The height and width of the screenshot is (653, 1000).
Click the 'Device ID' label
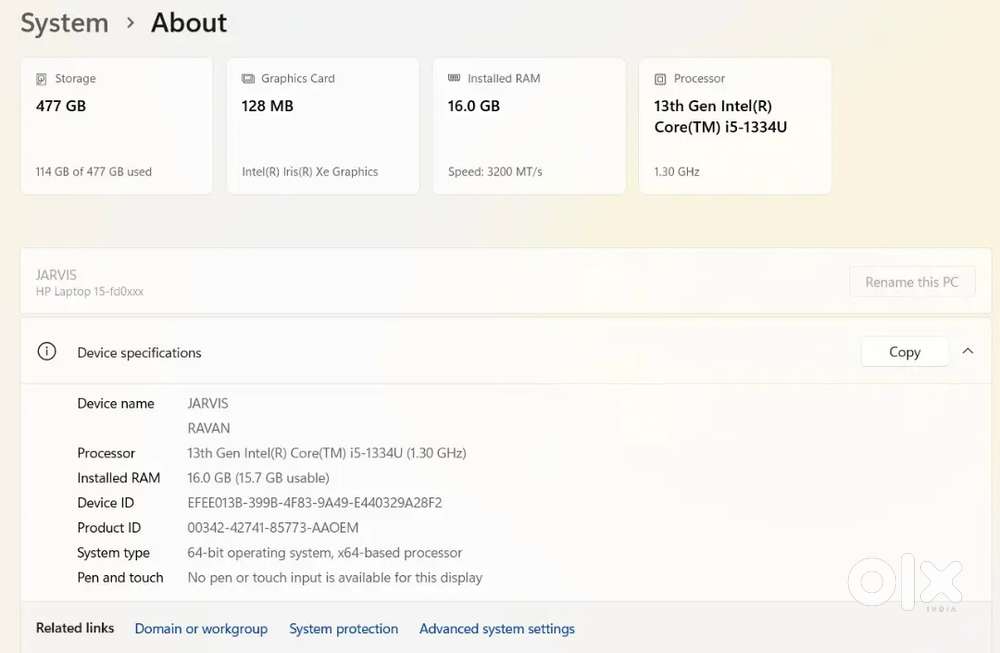(x=105, y=503)
